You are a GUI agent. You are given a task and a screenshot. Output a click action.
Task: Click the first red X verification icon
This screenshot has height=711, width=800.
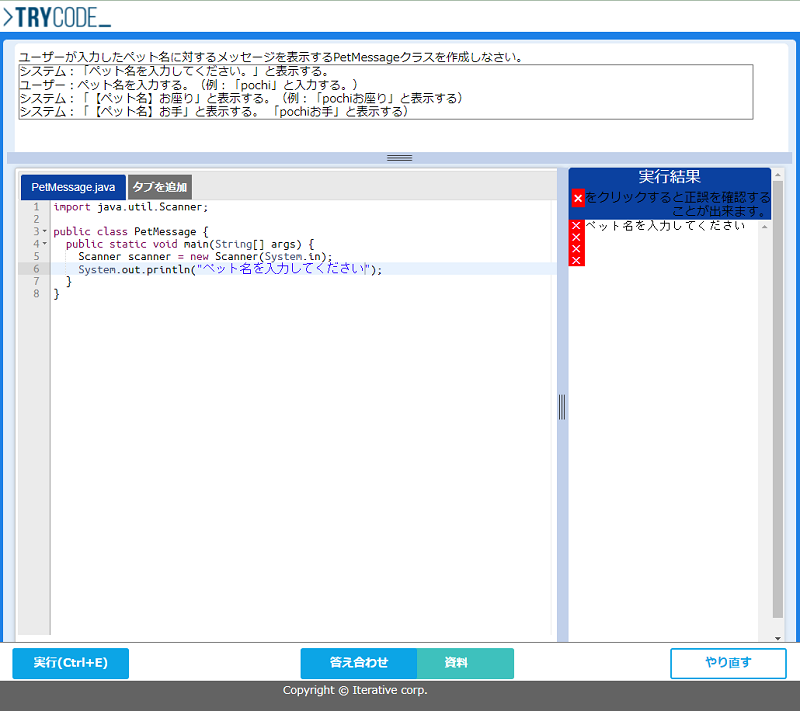pyautogui.click(x=577, y=224)
